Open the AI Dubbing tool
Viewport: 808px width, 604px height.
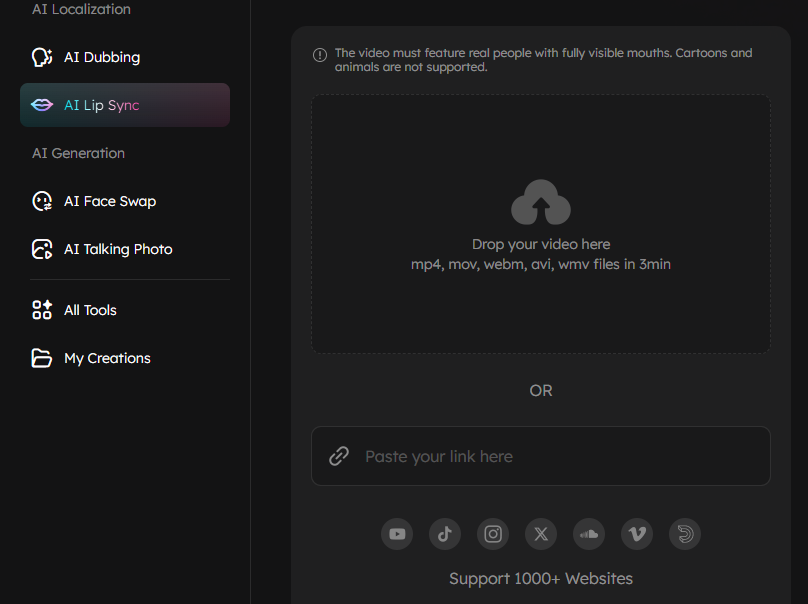coord(101,58)
